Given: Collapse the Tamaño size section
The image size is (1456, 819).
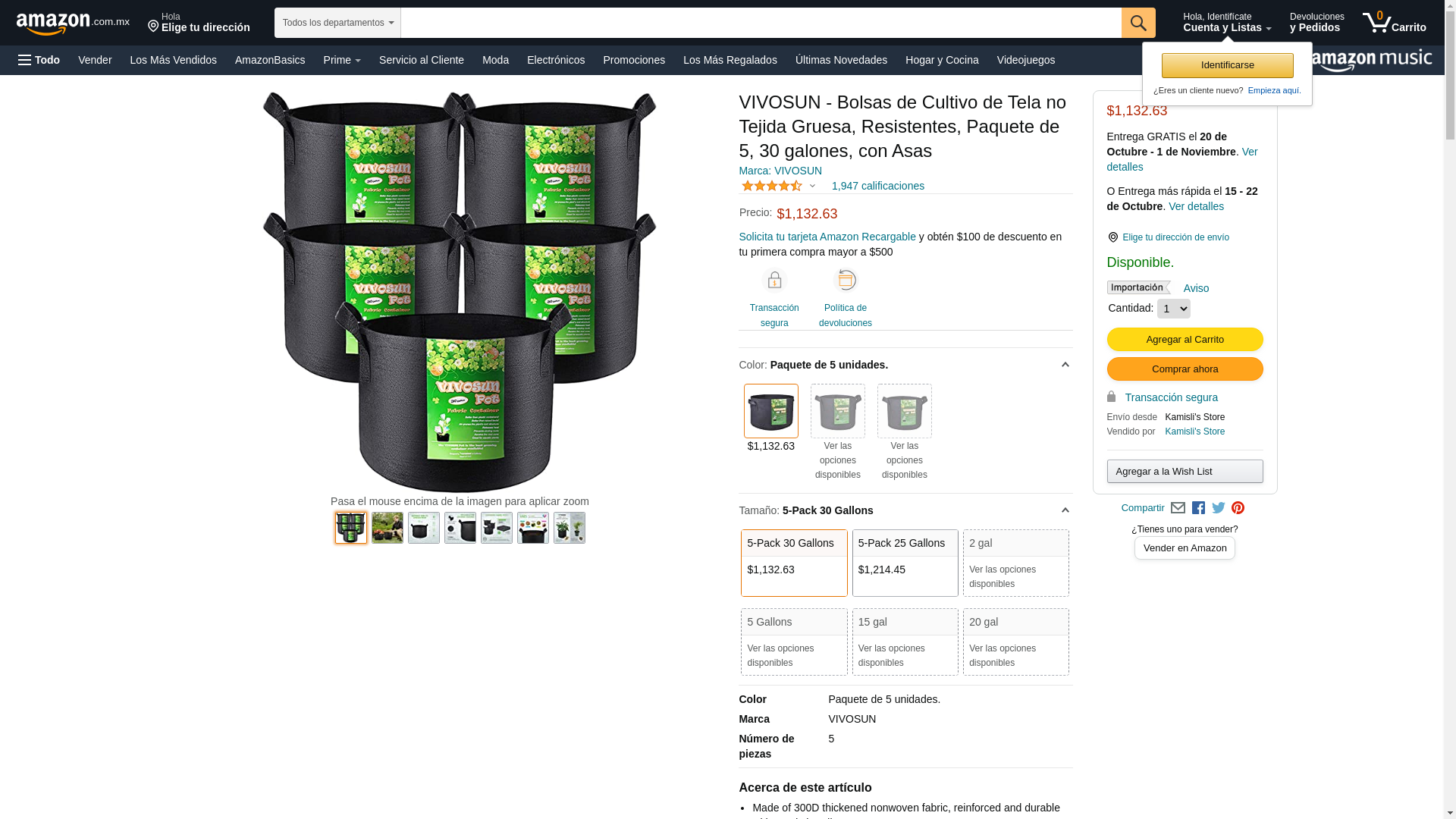Looking at the screenshot, I should click(x=1065, y=510).
